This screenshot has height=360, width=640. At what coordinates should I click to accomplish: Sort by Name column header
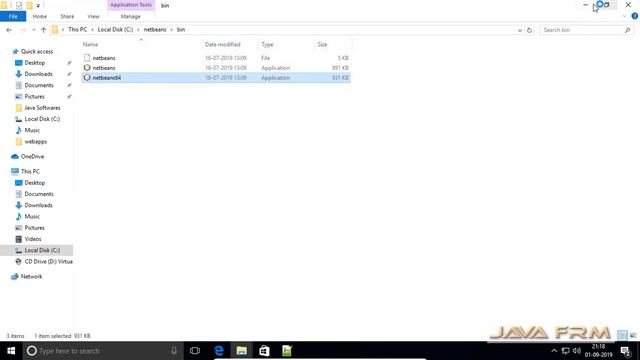tap(90, 44)
